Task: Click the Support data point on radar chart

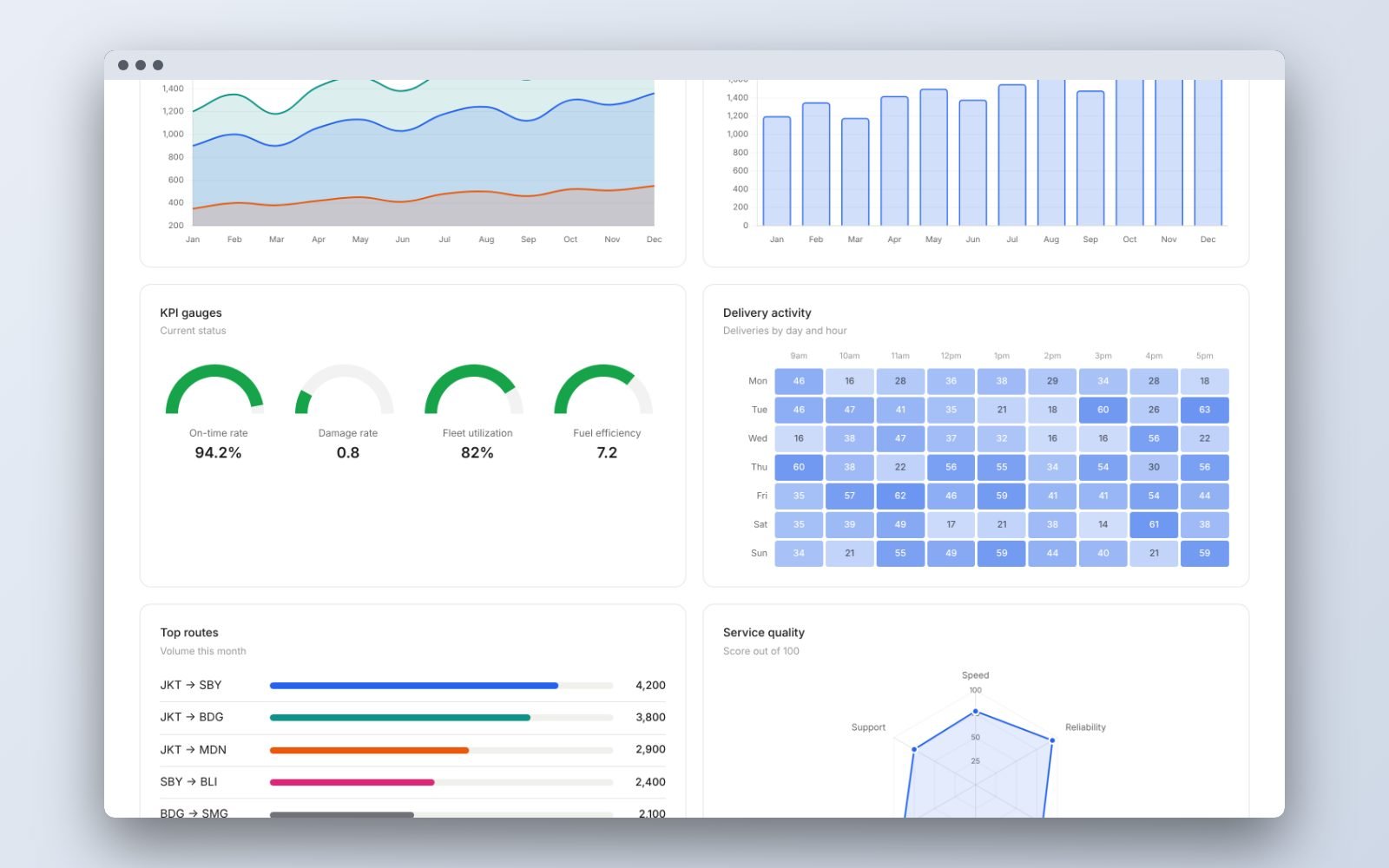Action: click(x=914, y=748)
